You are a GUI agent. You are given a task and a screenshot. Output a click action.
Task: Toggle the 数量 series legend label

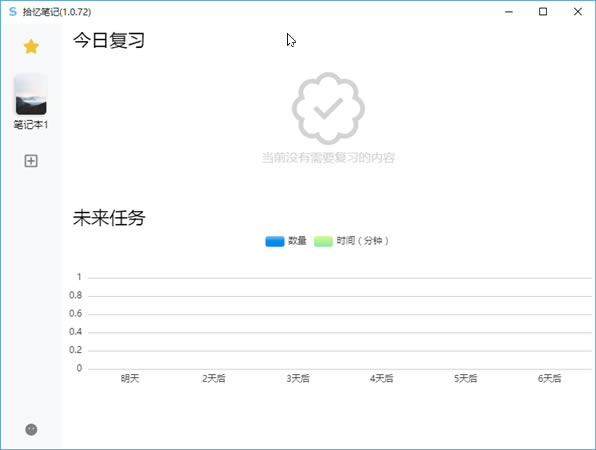297,241
